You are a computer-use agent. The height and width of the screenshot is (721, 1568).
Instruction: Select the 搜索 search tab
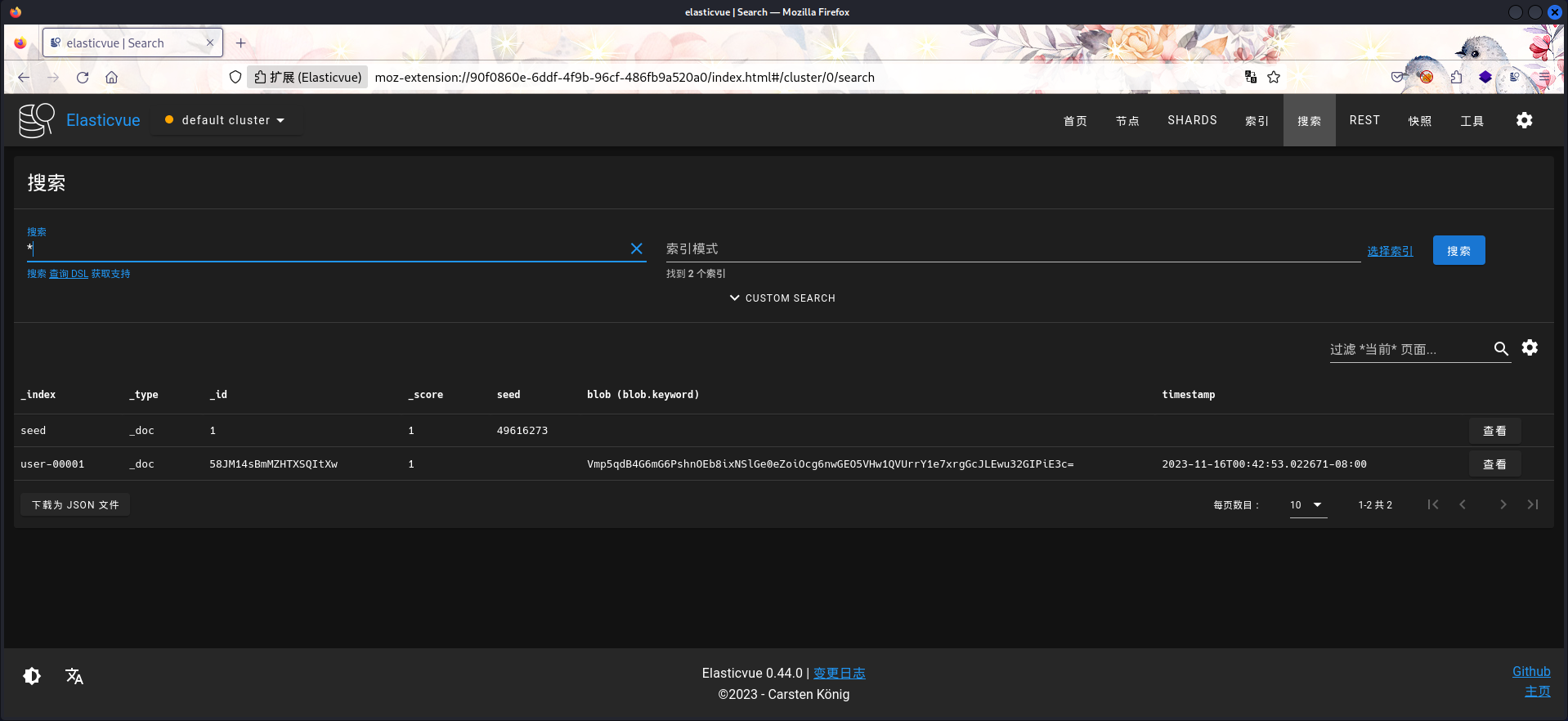click(x=1309, y=120)
